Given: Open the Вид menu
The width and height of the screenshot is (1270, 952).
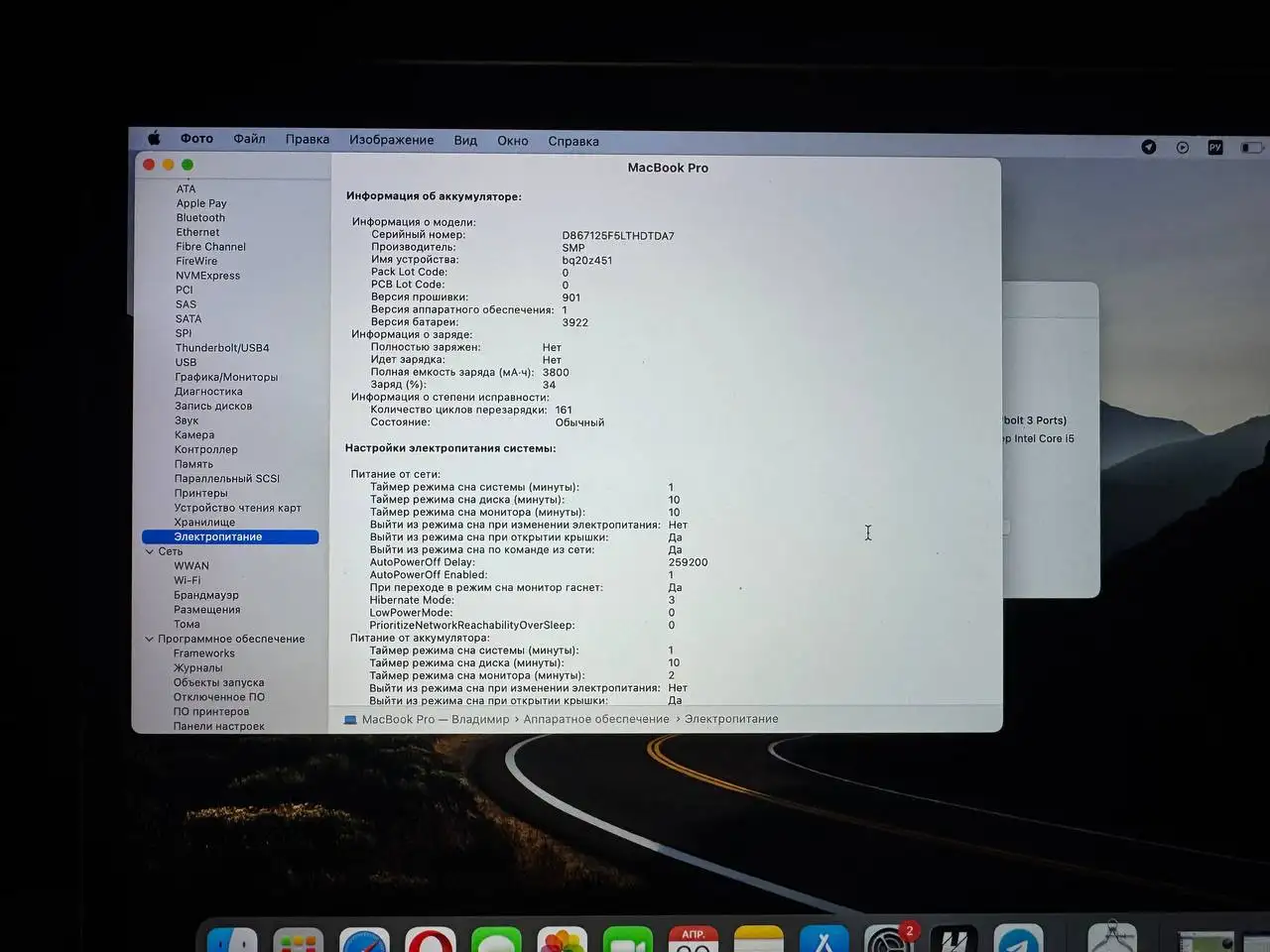Looking at the screenshot, I should point(465,141).
